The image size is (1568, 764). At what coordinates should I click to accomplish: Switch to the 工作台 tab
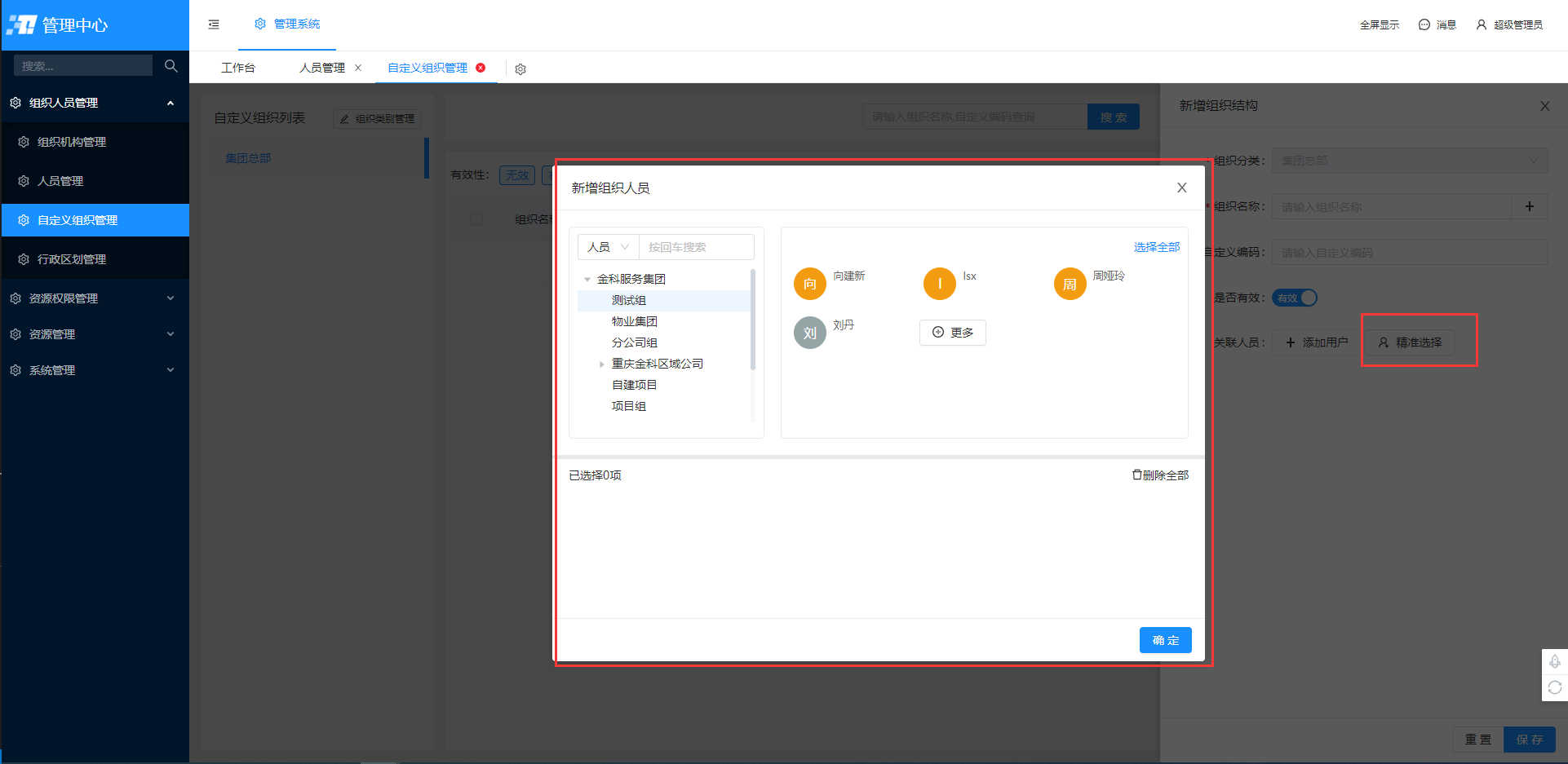238,68
